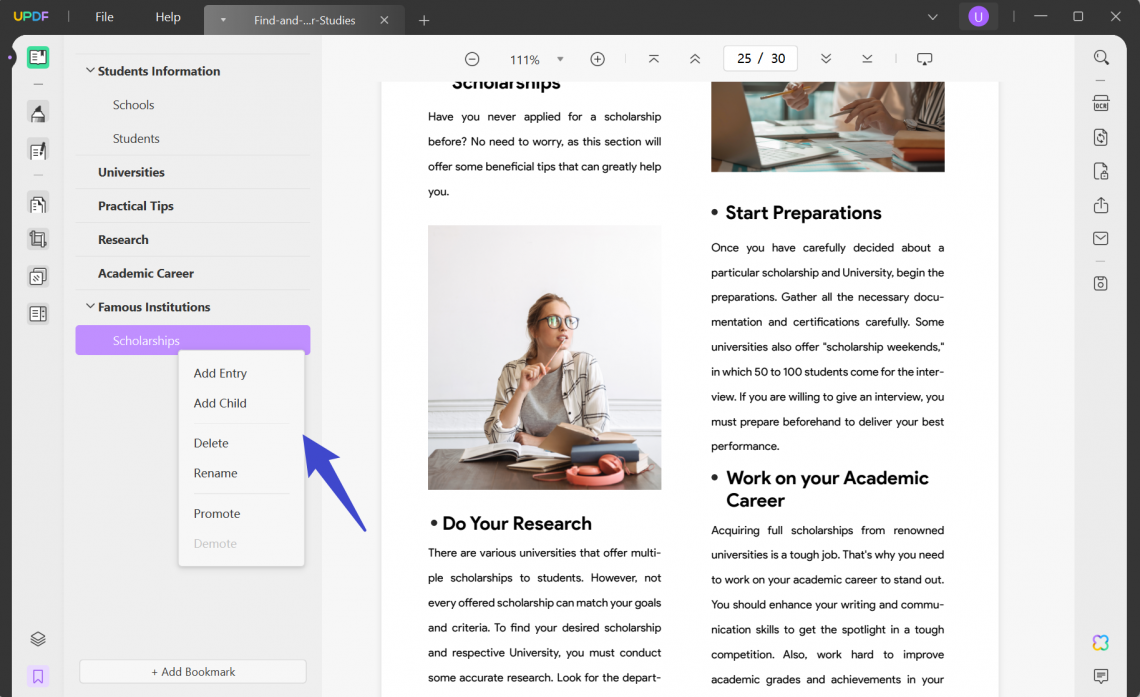
Task: Collapse the Students Information section
Action: (90, 70)
